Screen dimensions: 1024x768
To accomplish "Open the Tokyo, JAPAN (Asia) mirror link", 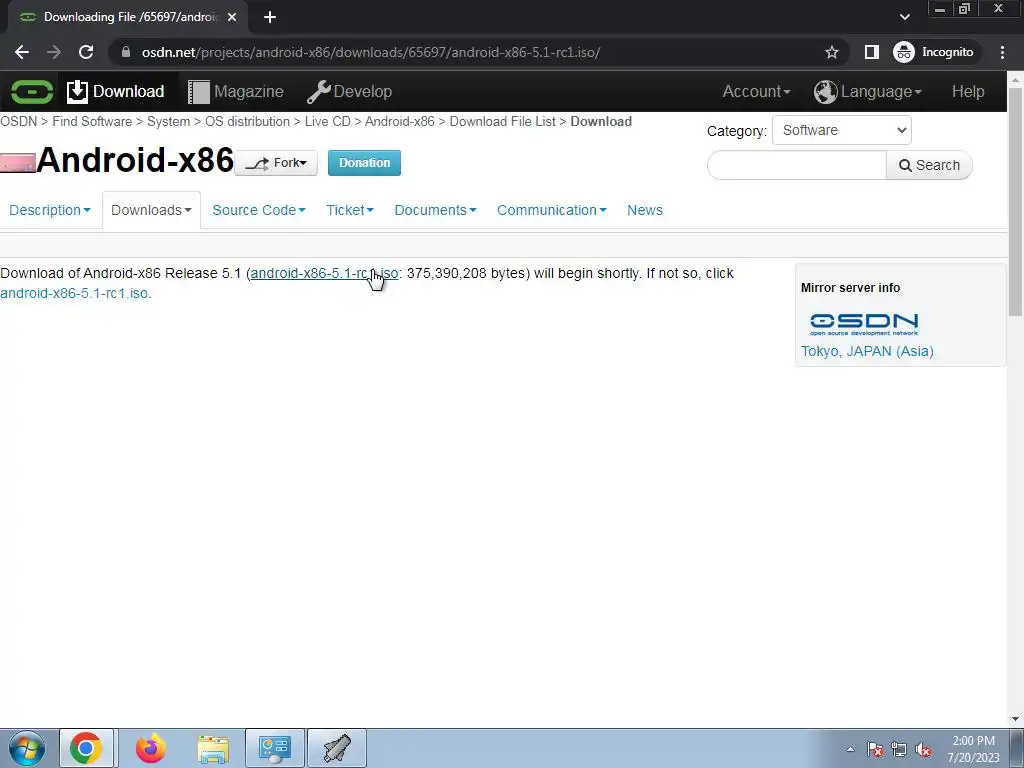I will (867, 351).
